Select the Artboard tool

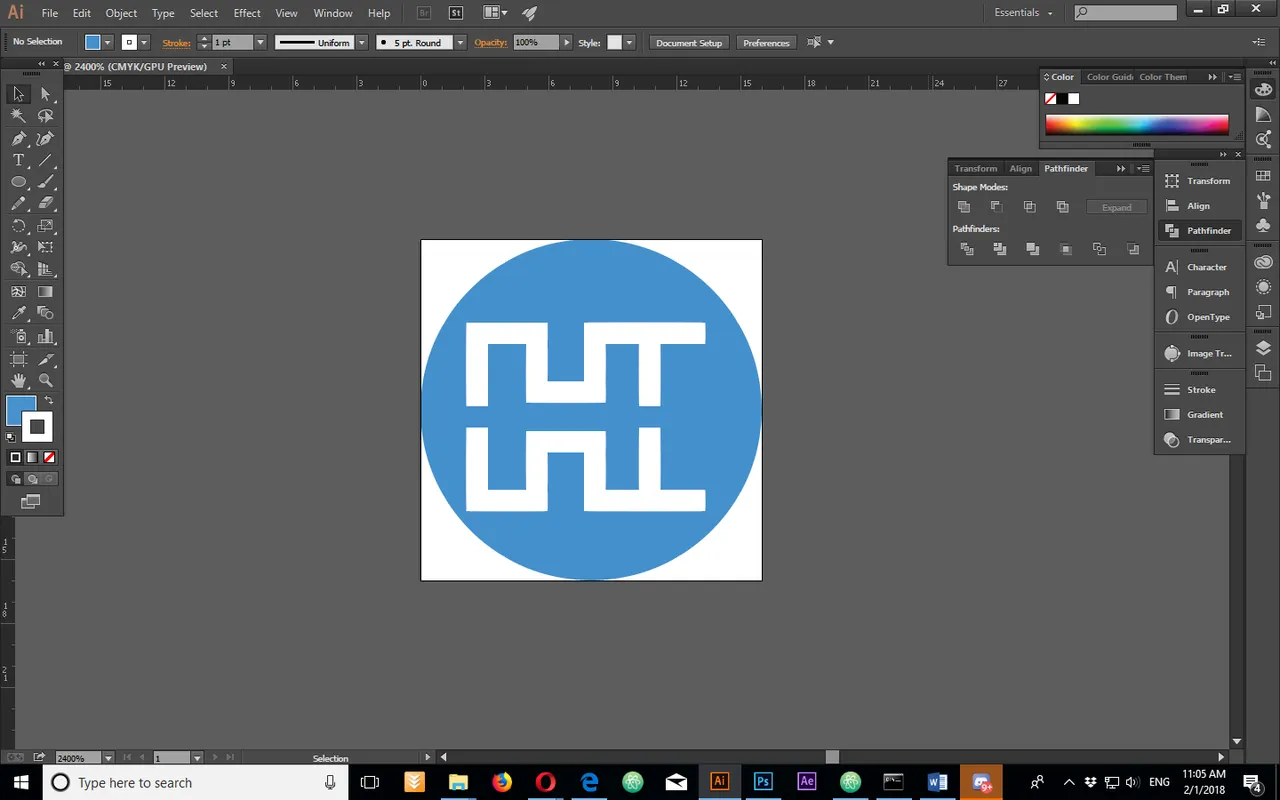[18, 358]
